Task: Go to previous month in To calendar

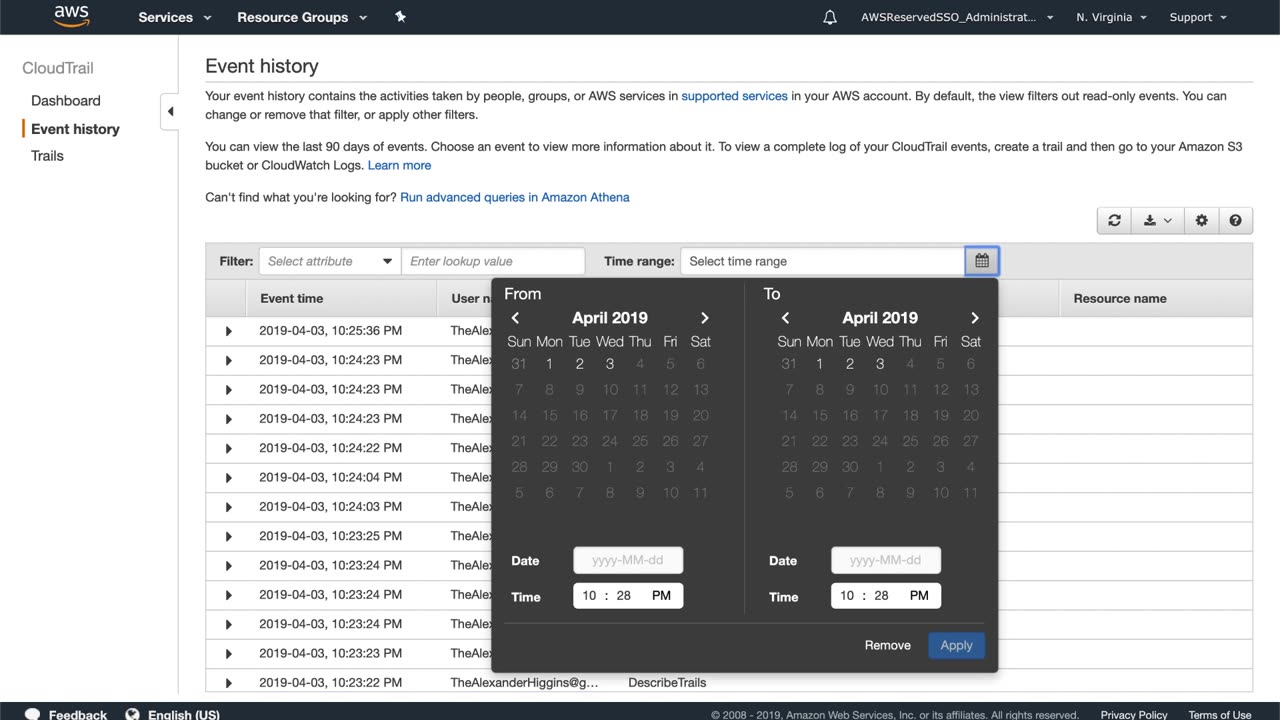Action: click(x=785, y=318)
